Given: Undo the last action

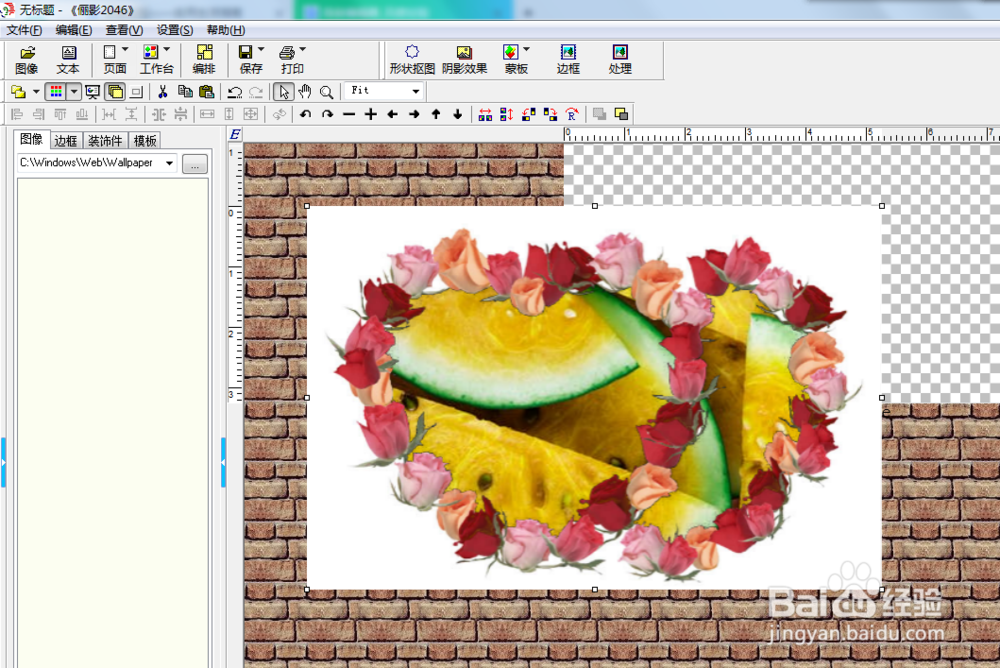Looking at the screenshot, I should [x=235, y=93].
